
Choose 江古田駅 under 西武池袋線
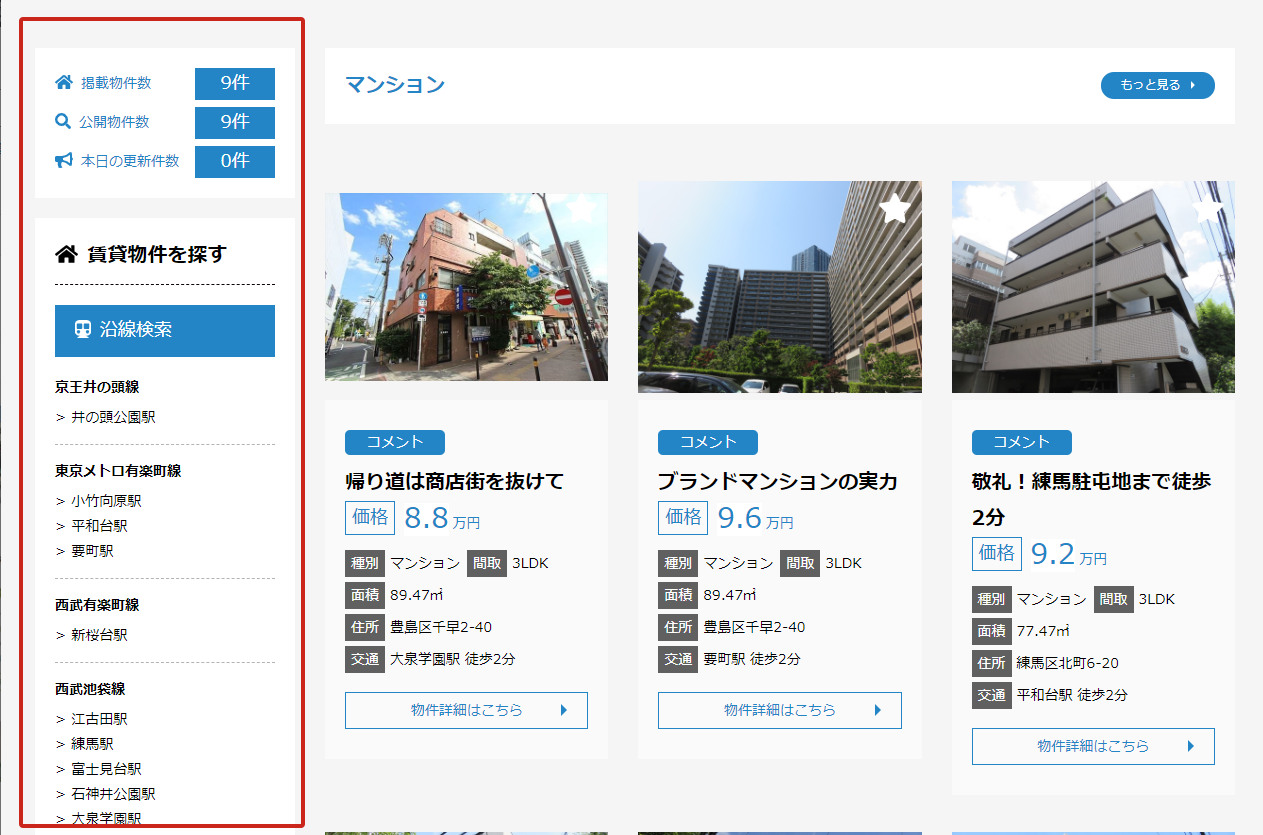point(99,719)
